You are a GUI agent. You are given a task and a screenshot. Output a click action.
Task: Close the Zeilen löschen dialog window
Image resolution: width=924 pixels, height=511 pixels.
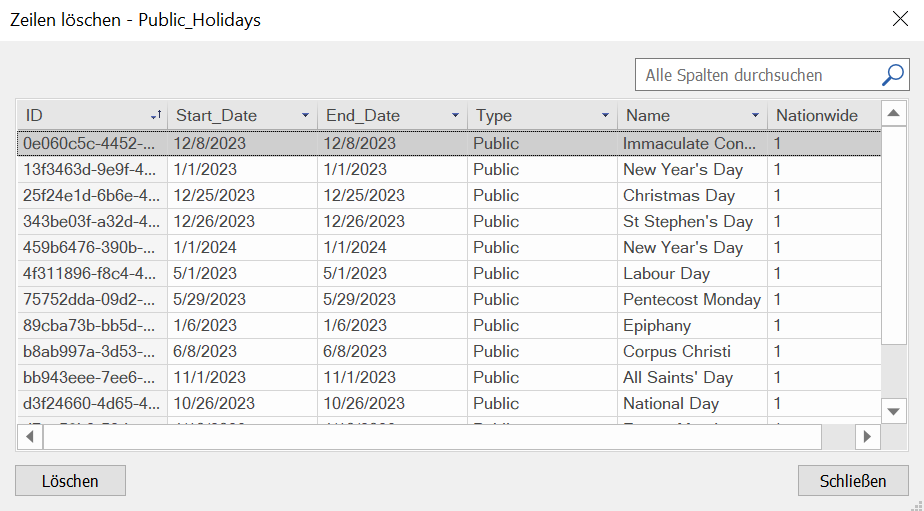[900, 19]
